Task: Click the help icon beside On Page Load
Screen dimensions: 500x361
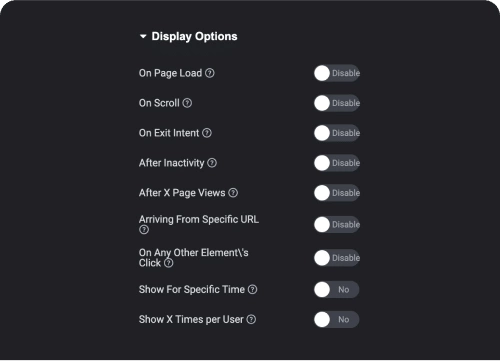Action: 210,73
